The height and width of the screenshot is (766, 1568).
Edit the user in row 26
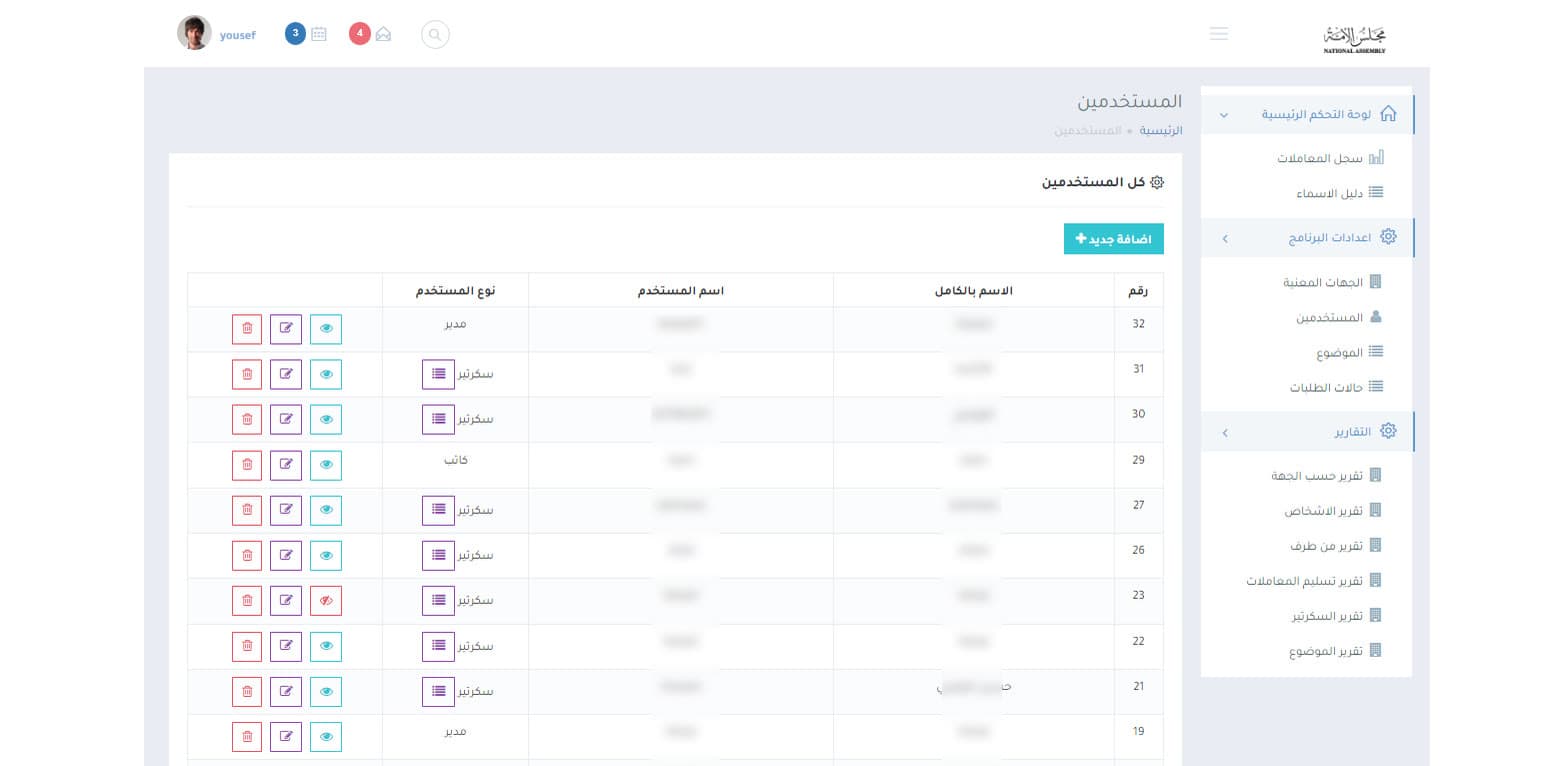click(287, 555)
